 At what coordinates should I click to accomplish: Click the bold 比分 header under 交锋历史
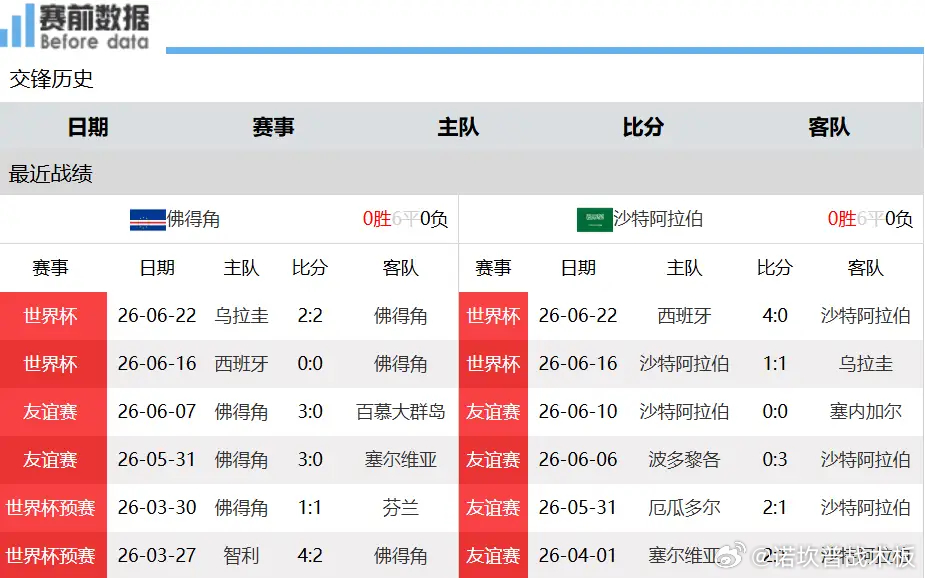pyautogui.click(x=644, y=127)
